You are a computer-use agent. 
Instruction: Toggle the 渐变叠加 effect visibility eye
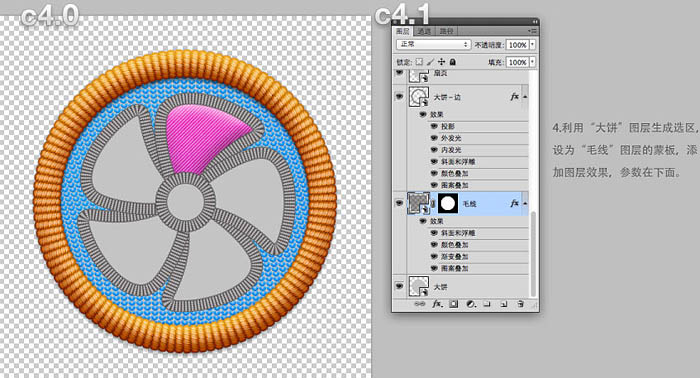(x=434, y=257)
